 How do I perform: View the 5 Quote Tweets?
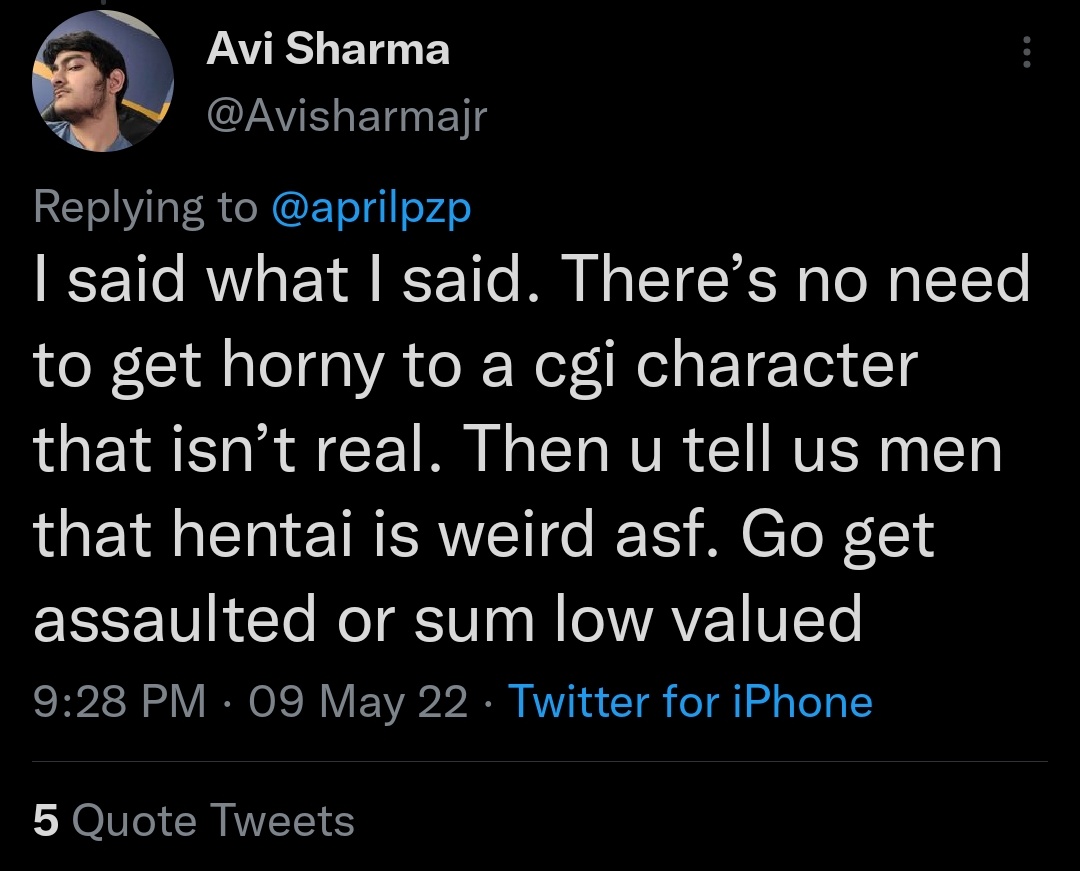pyautogui.click(x=194, y=820)
